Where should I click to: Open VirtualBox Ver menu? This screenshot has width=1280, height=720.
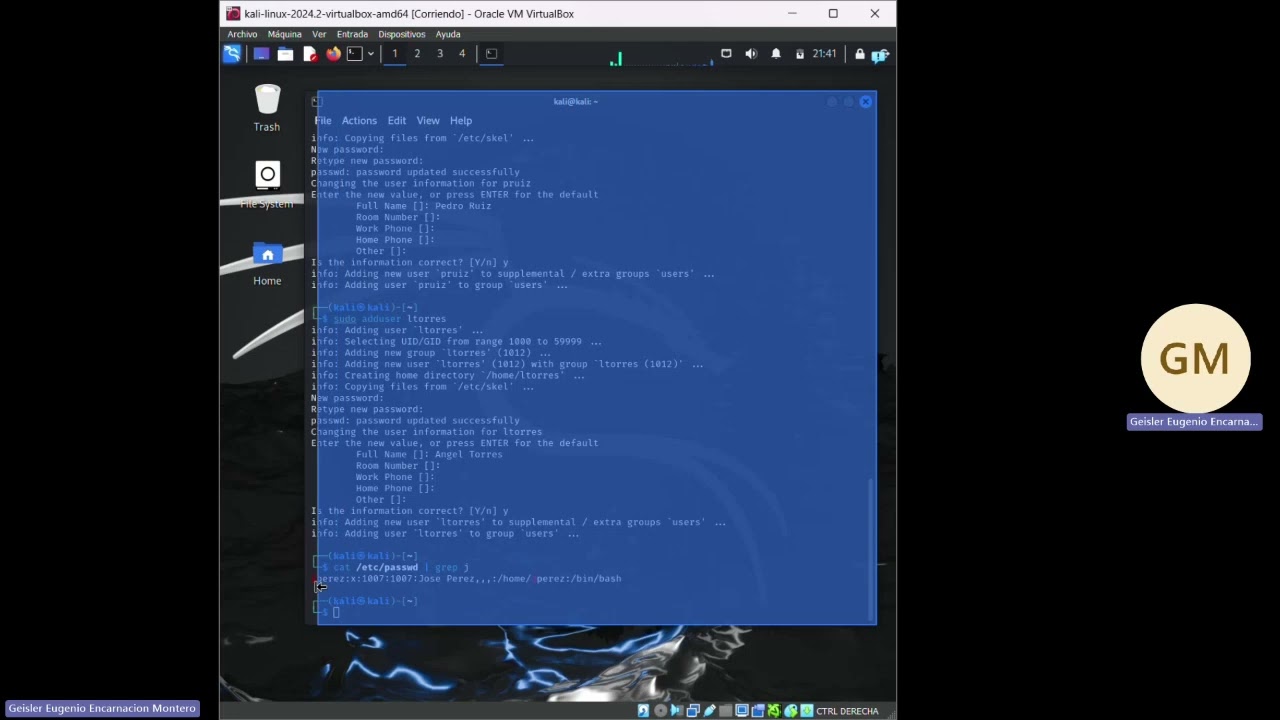point(319,34)
